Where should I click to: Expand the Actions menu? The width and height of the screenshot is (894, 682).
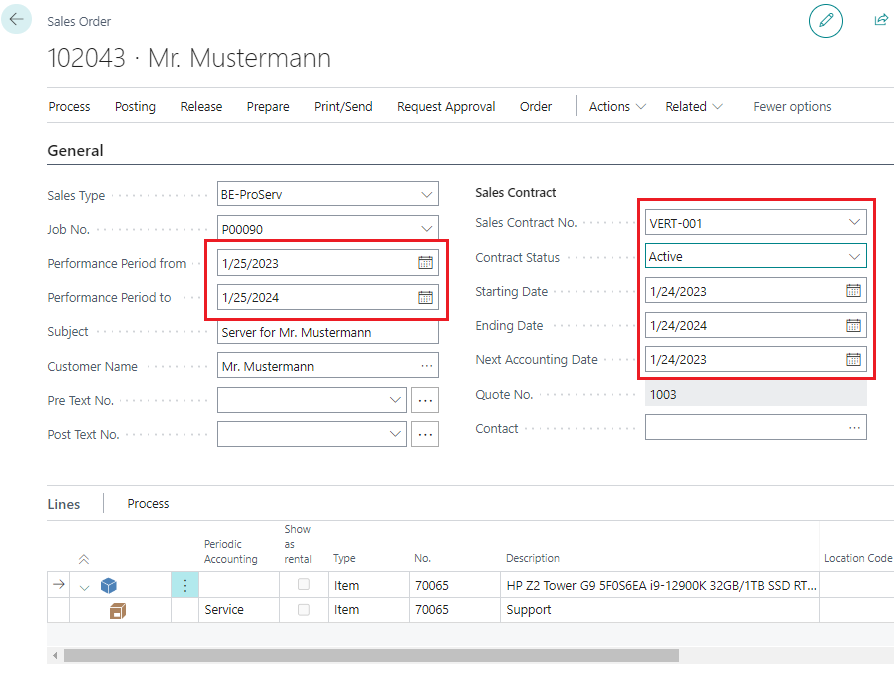coord(617,107)
